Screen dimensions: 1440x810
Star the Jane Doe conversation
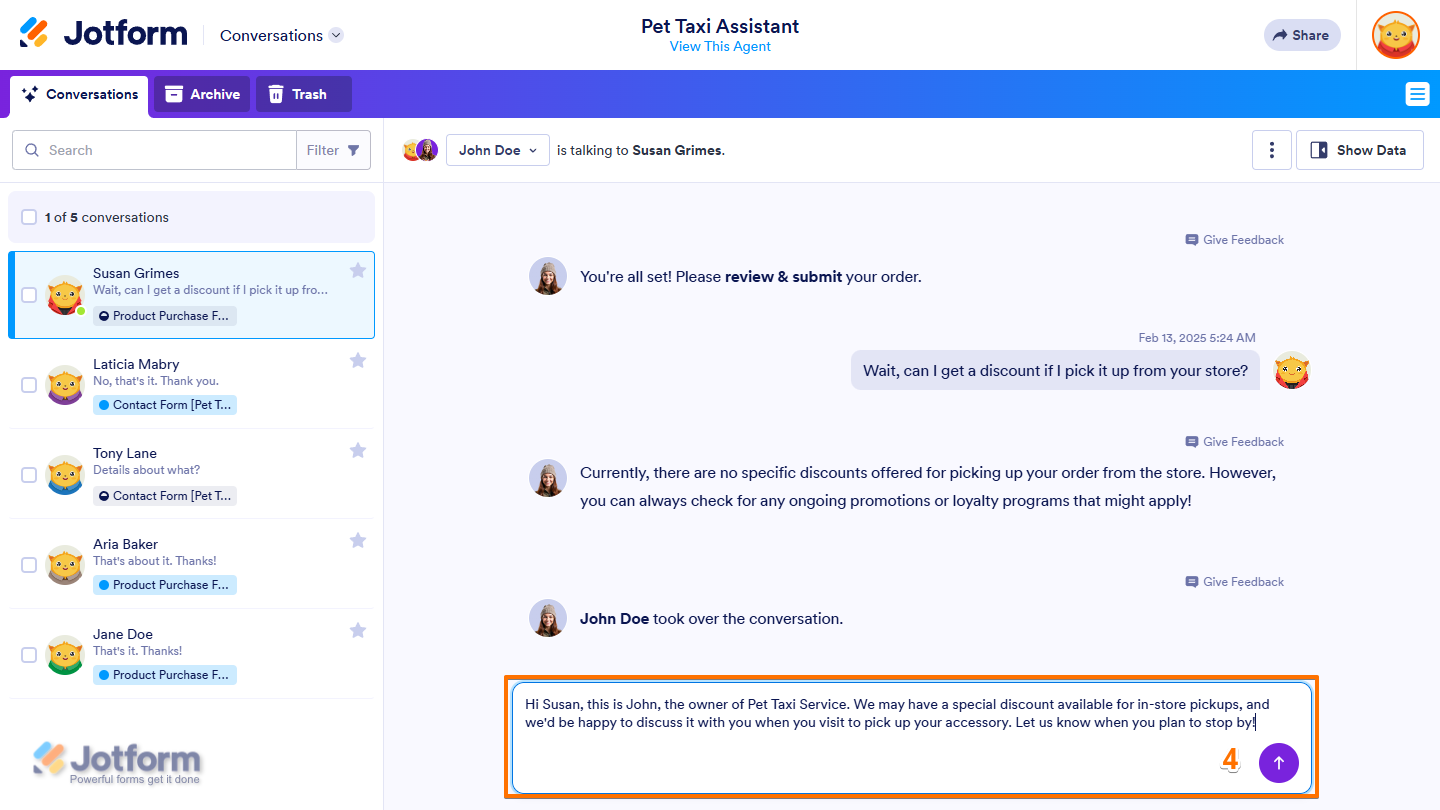click(x=358, y=630)
